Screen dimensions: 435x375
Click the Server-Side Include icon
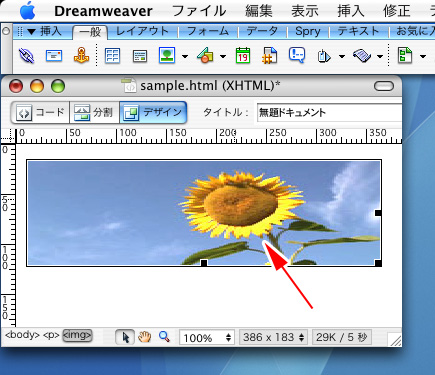(x=269, y=55)
